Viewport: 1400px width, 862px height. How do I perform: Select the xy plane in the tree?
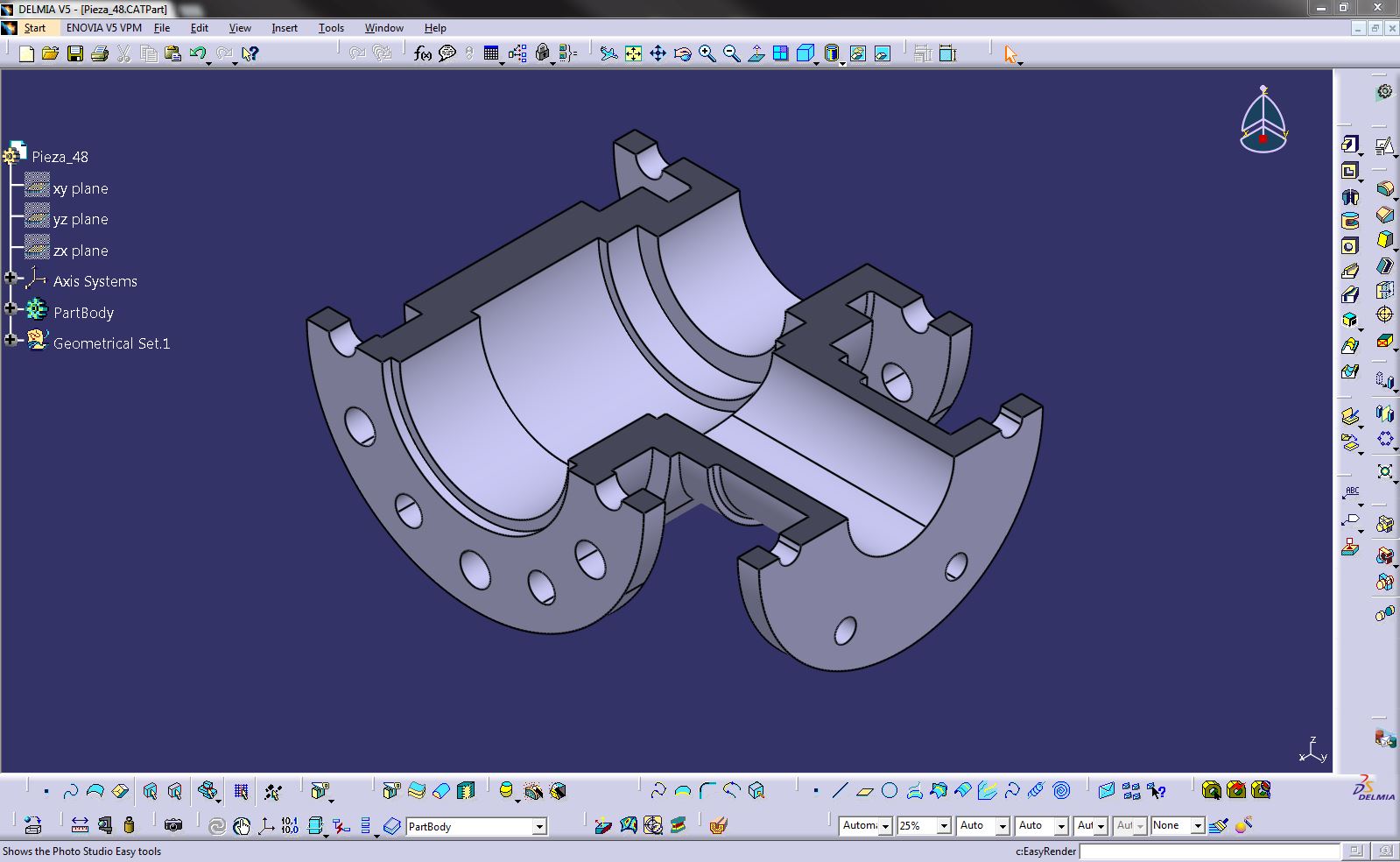click(x=81, y=188)
